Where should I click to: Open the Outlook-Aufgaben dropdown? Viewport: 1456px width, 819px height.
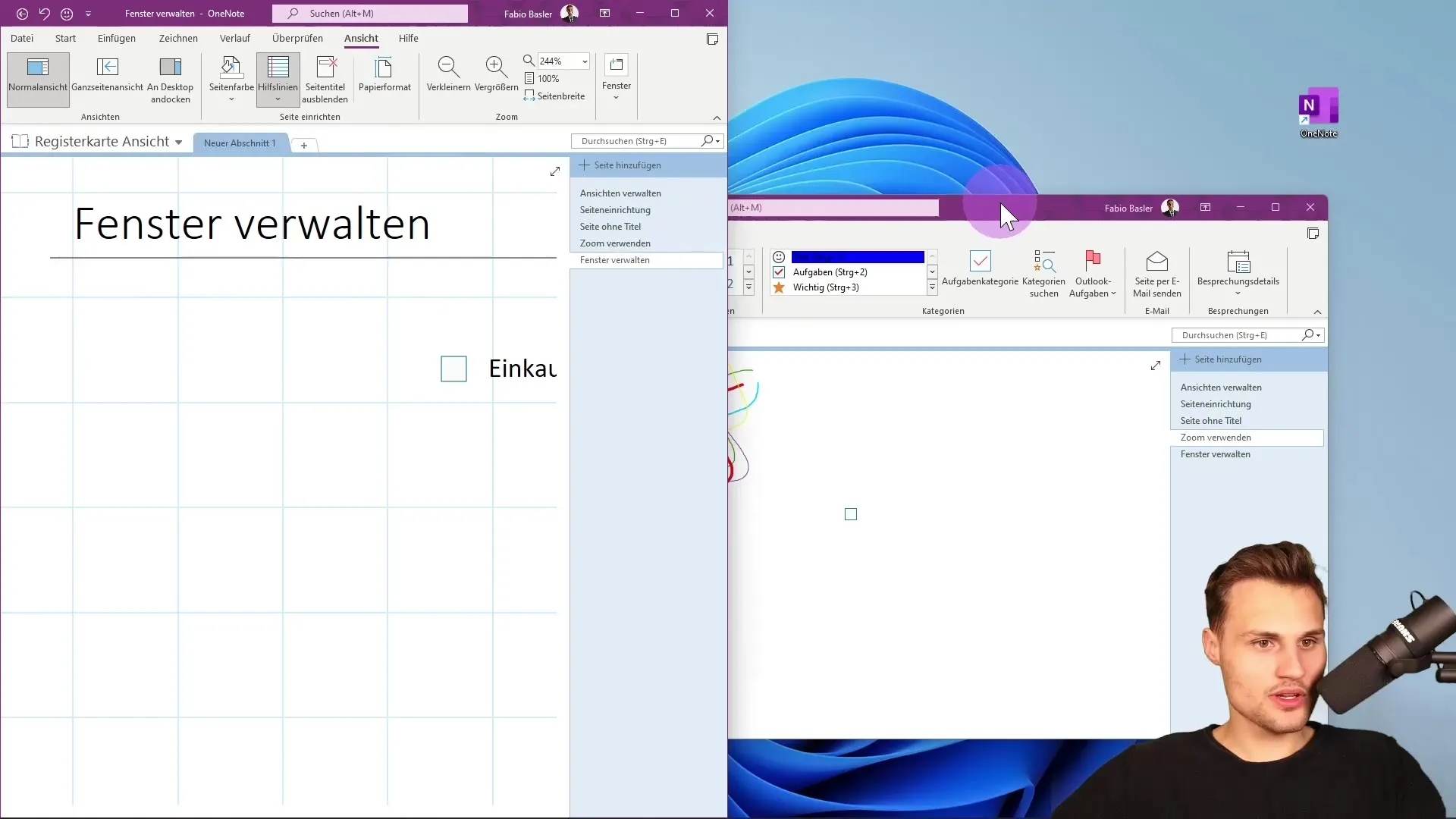coord(1093,274)
